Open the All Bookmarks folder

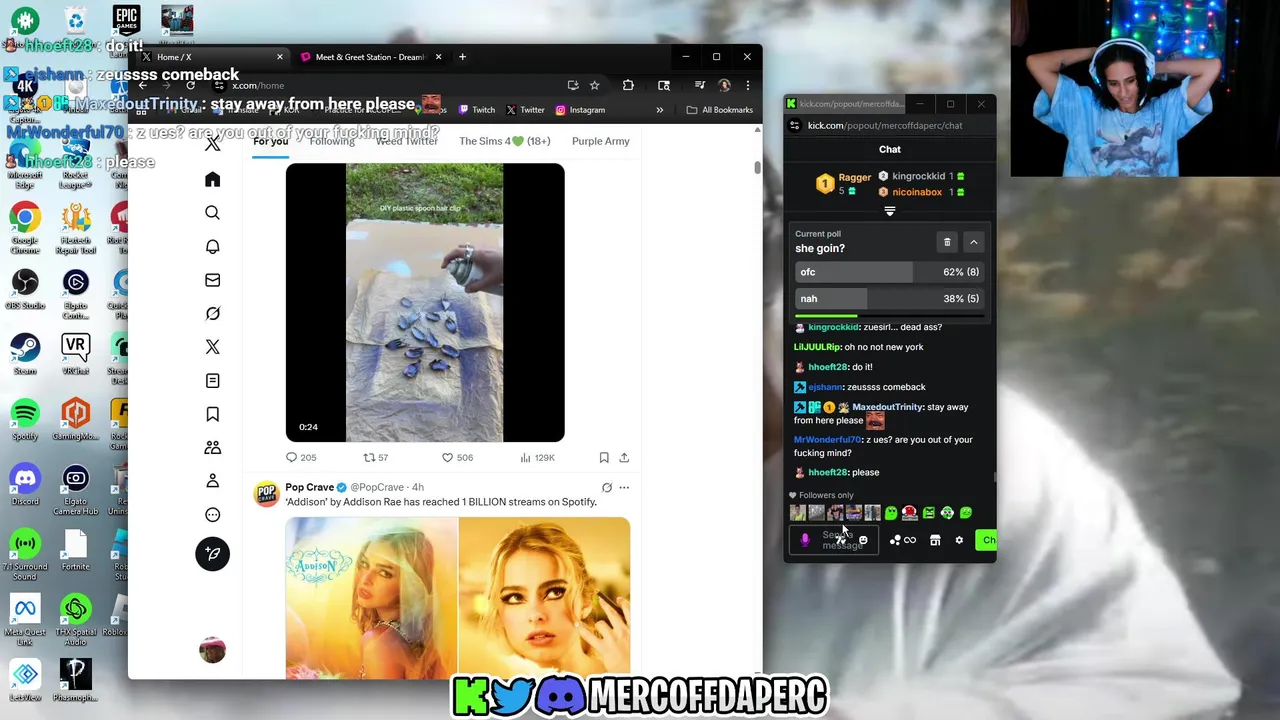[x=720, y=110]
